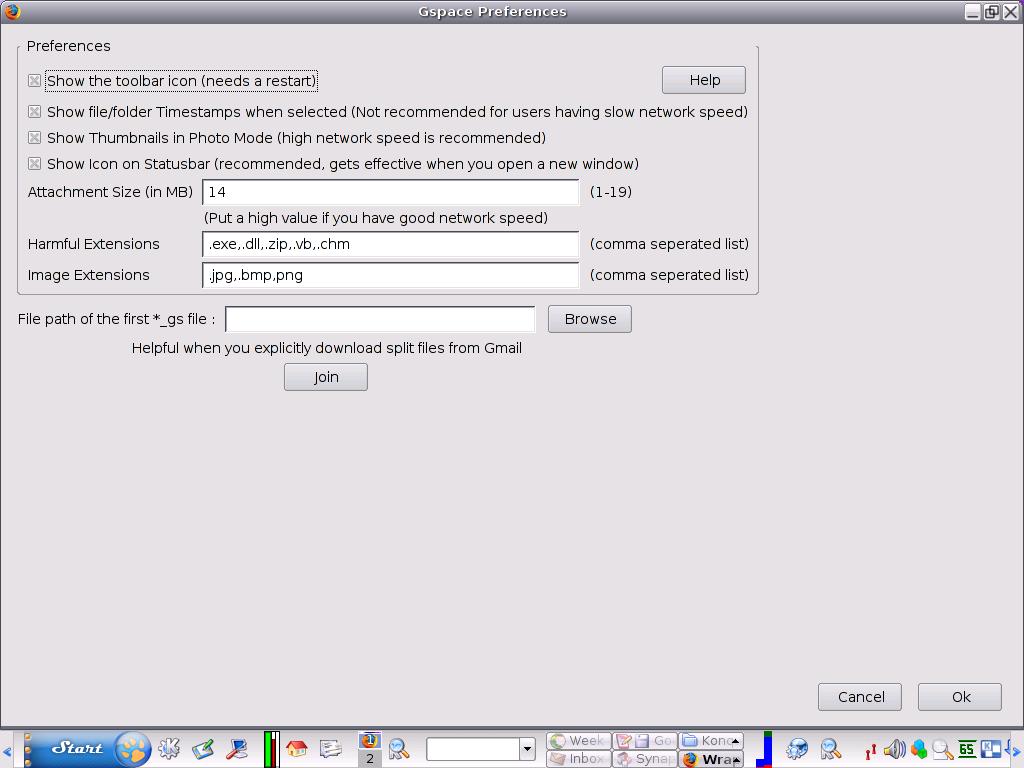
Task: Click the panel's right hide arrow
Action: [x=1016, y=751]
